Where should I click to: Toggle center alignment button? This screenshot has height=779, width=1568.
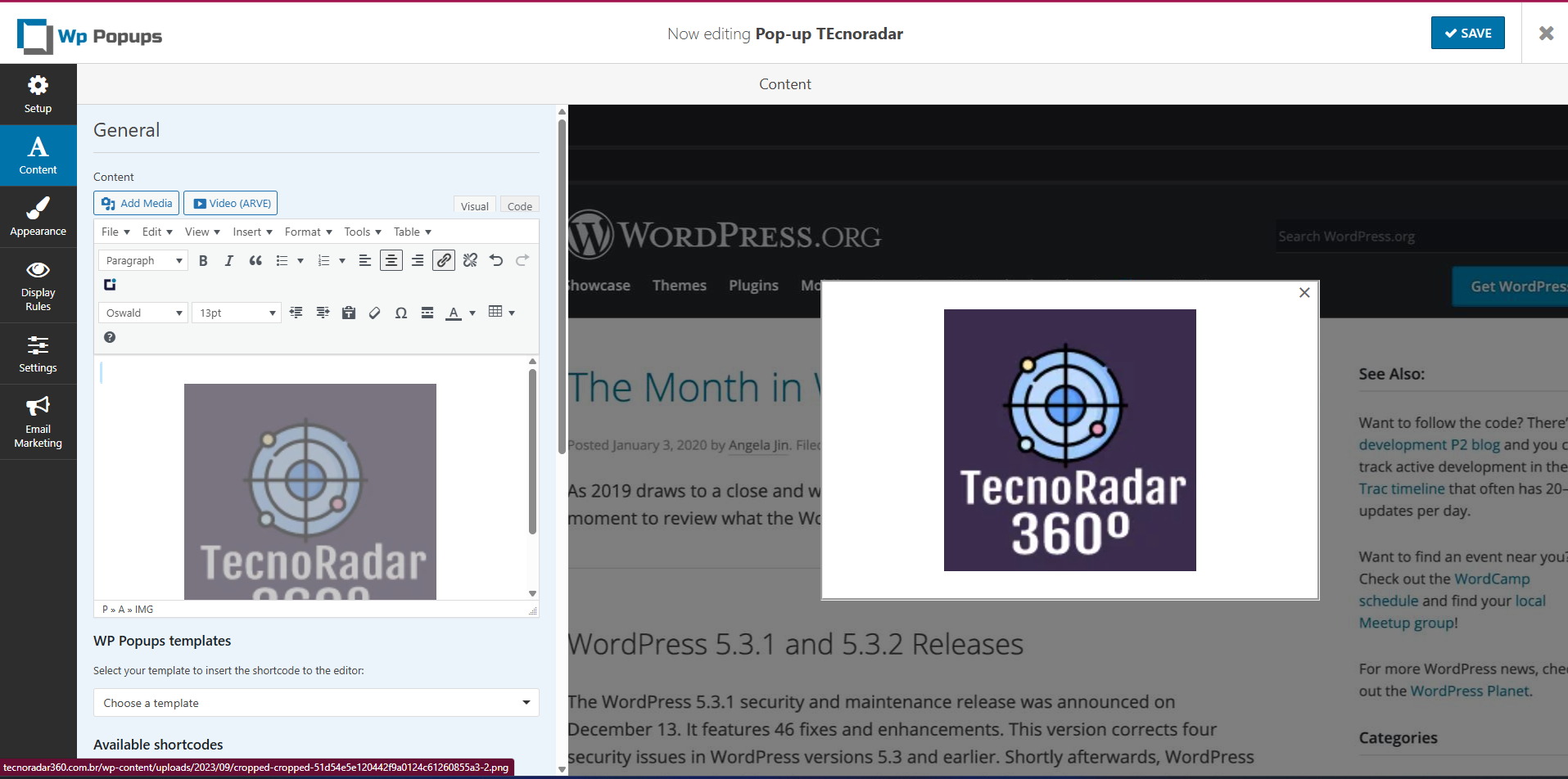click(x=391, y=260)
